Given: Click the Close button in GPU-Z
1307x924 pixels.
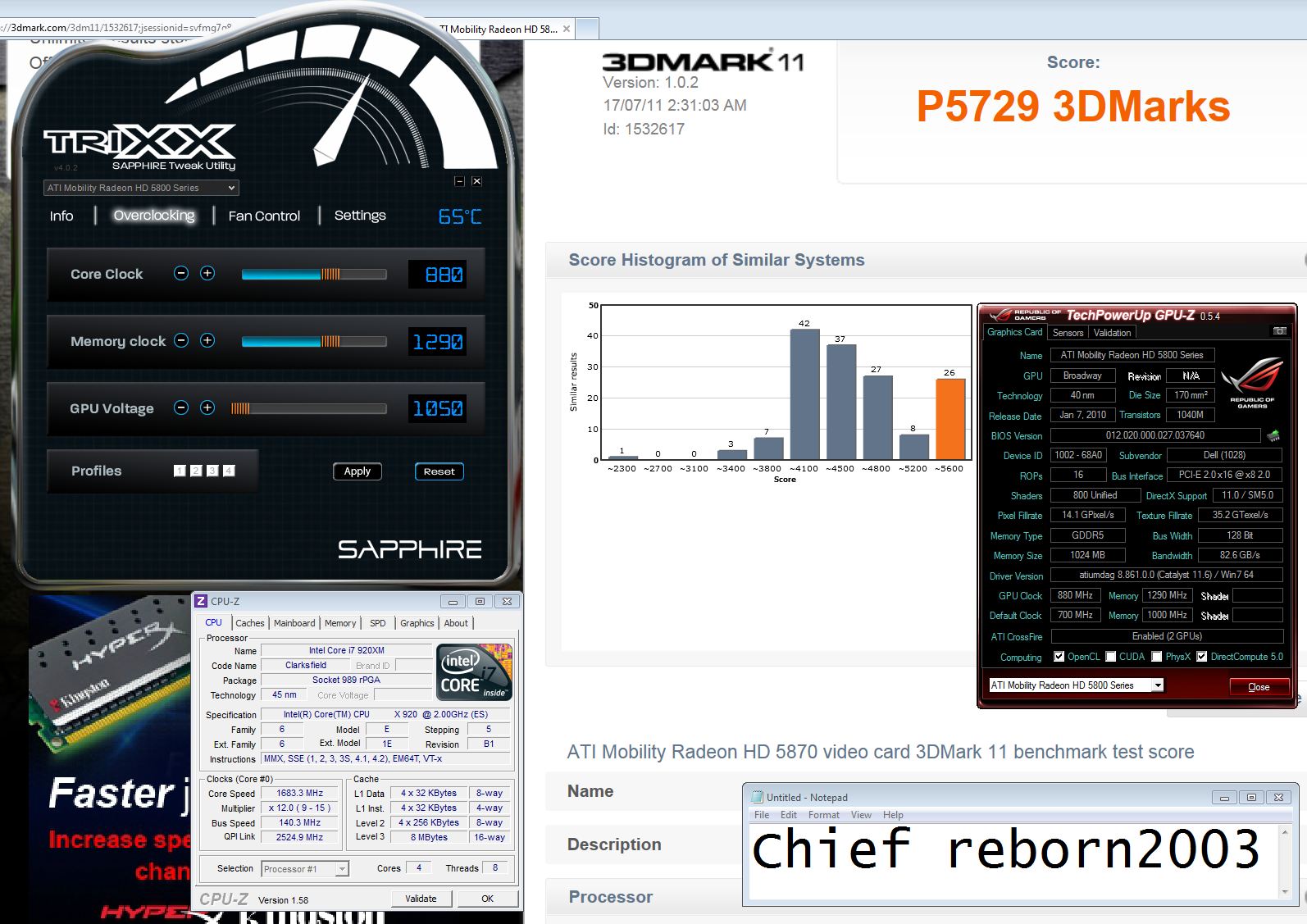Looking at the screenshot, I should click(1259, 687).
